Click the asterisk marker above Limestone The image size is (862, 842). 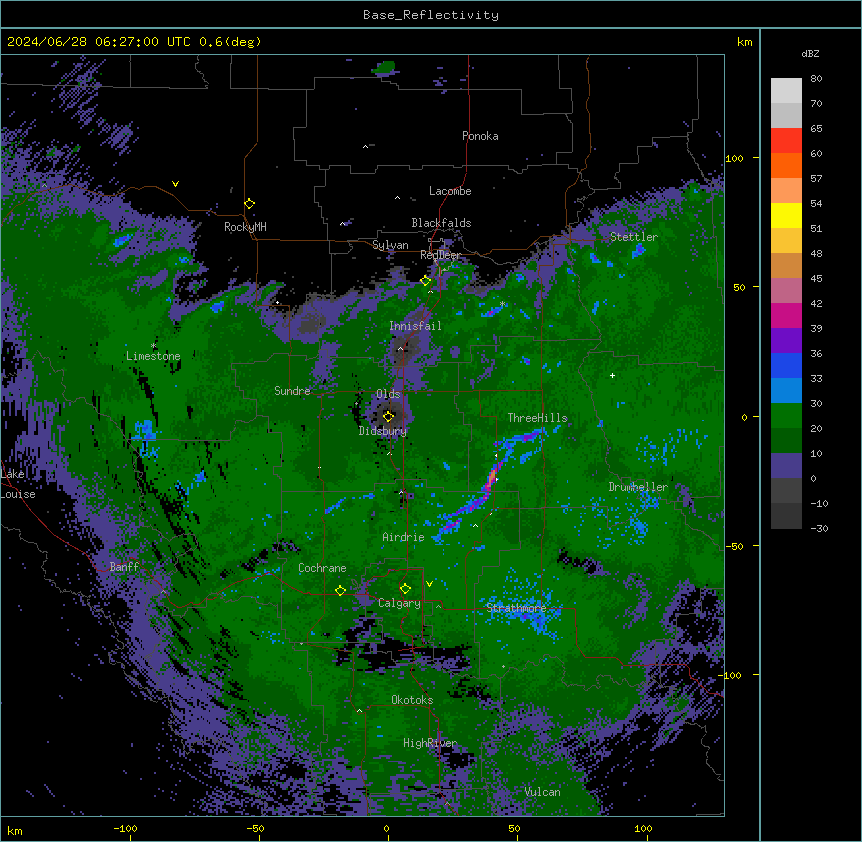tap(153, 346)
